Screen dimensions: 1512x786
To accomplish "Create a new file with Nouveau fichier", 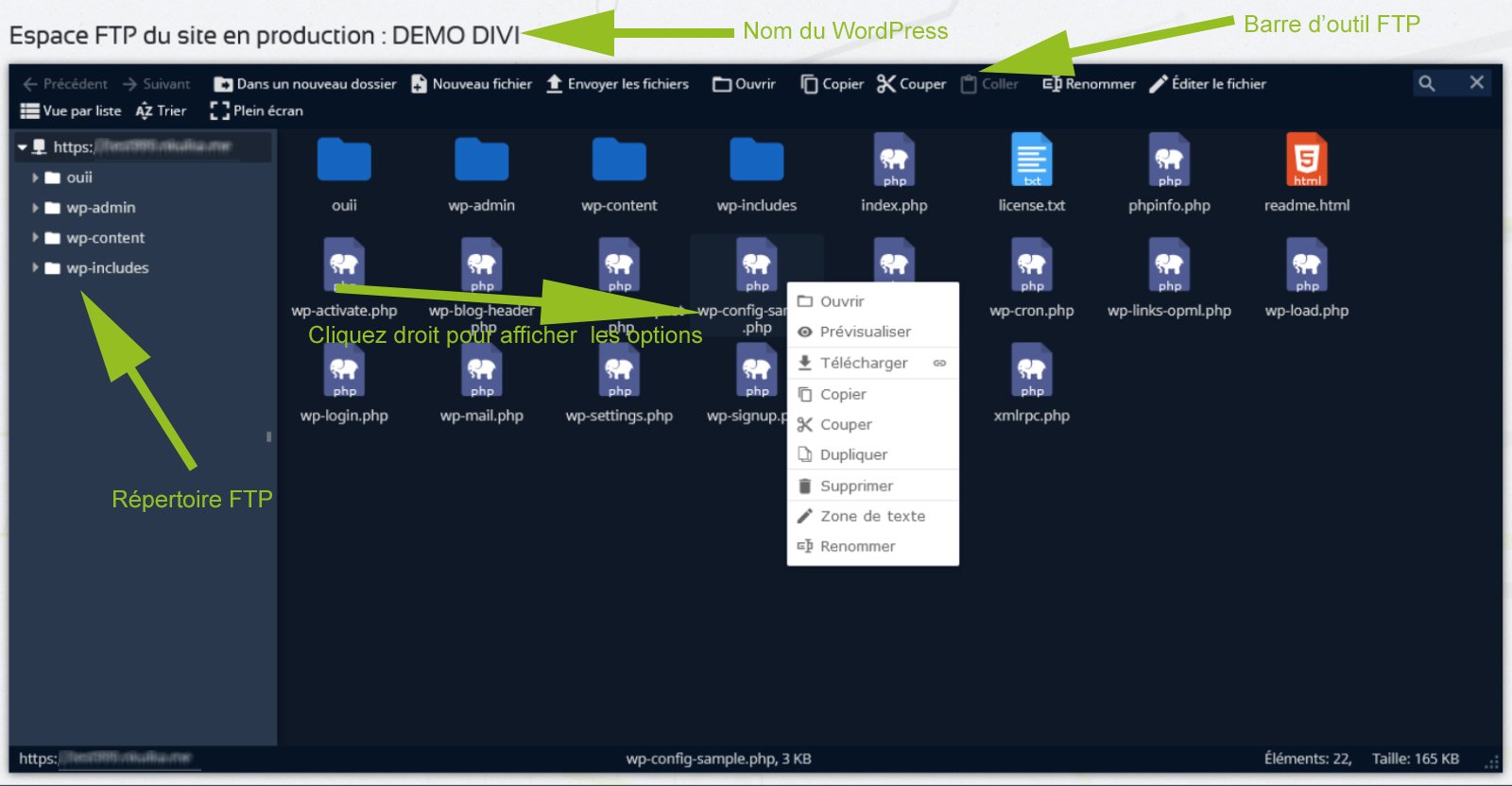I will click(x=472, y=84).
